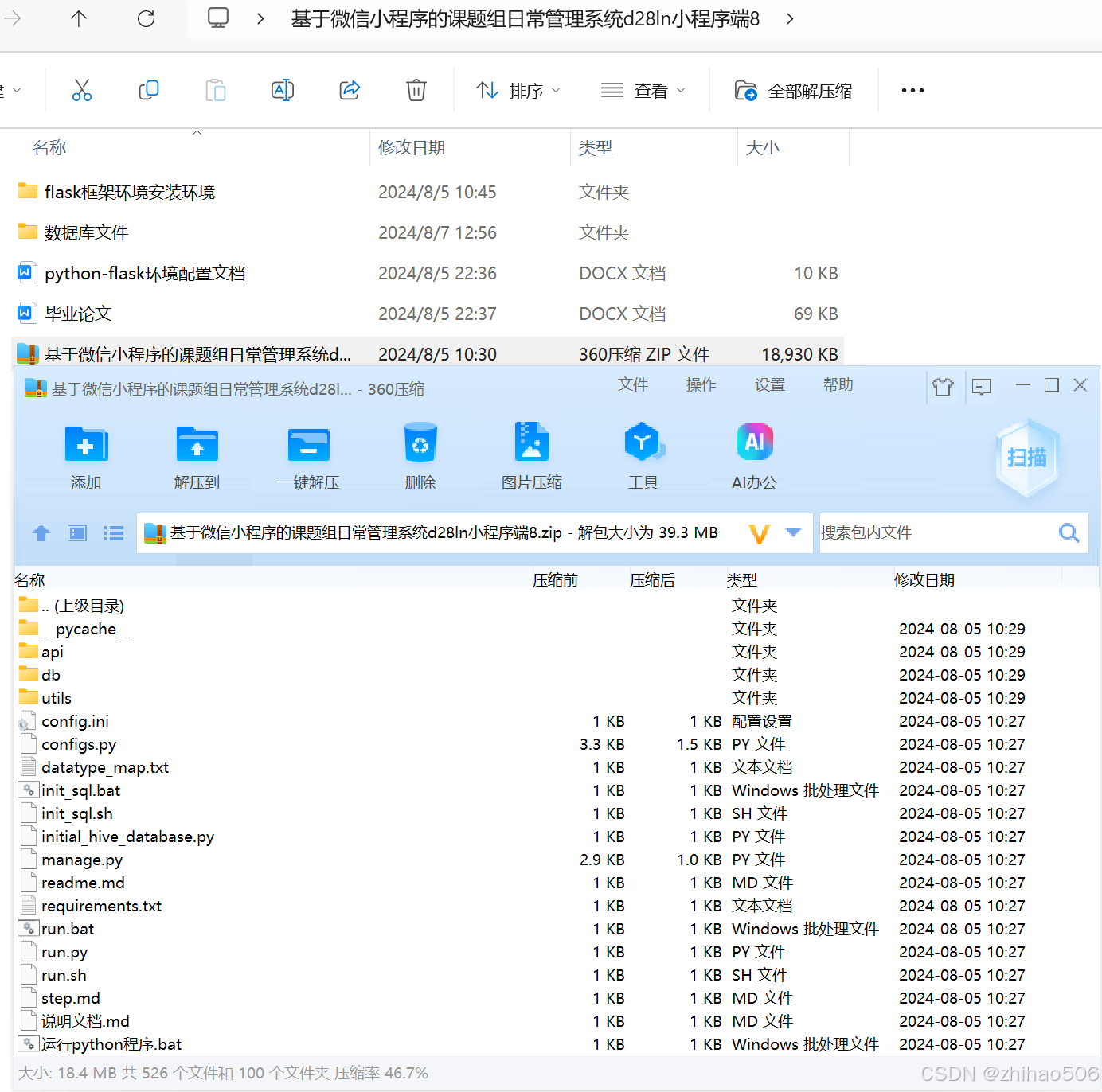Image resolution: width=1102 pixels, height=1092 pixels.
Task: Select init_sql.bat in archive list
Action: (556, 790)
